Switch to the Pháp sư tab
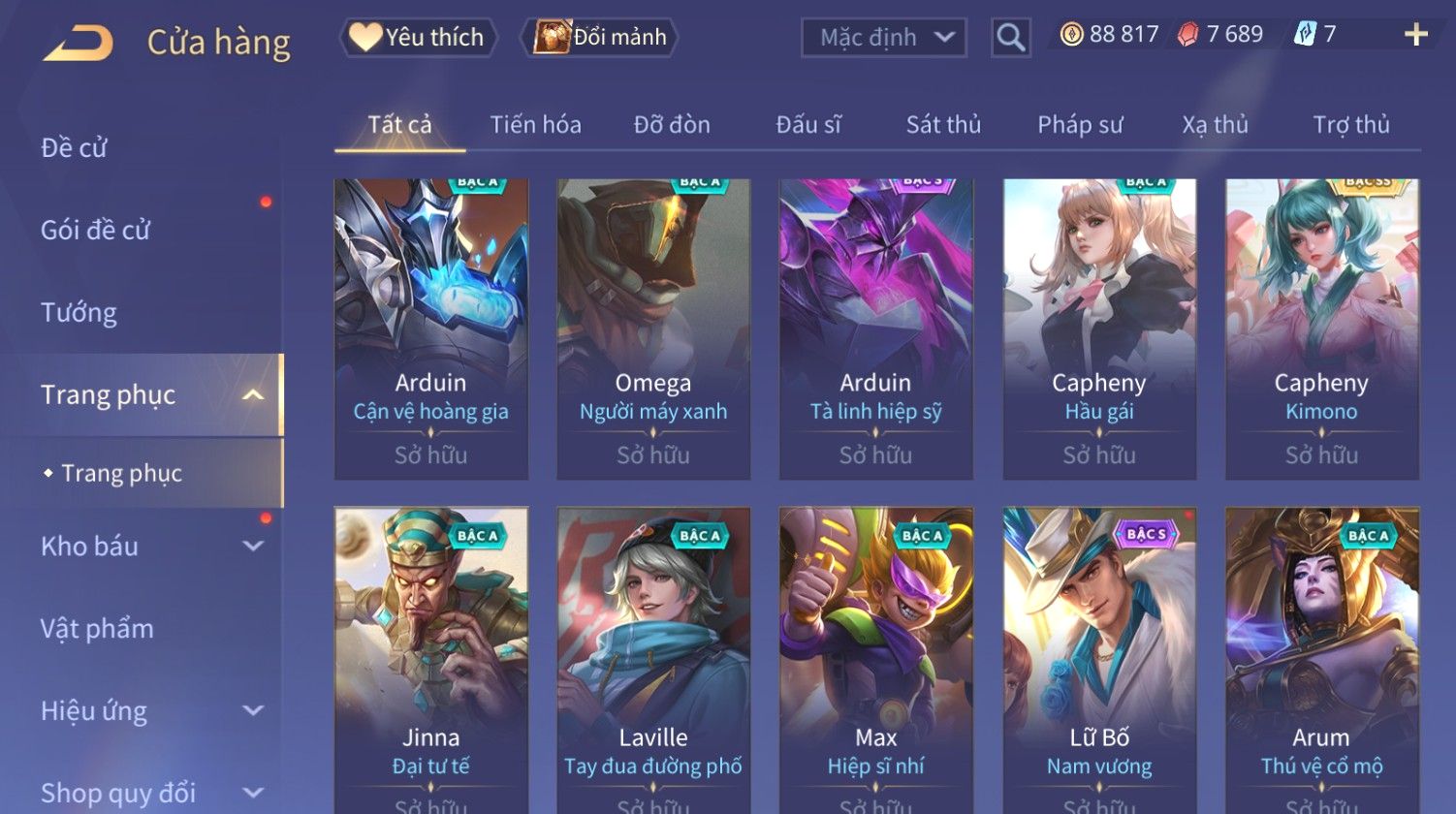This screenshot has width=1456, height=814. (1080, 124)
